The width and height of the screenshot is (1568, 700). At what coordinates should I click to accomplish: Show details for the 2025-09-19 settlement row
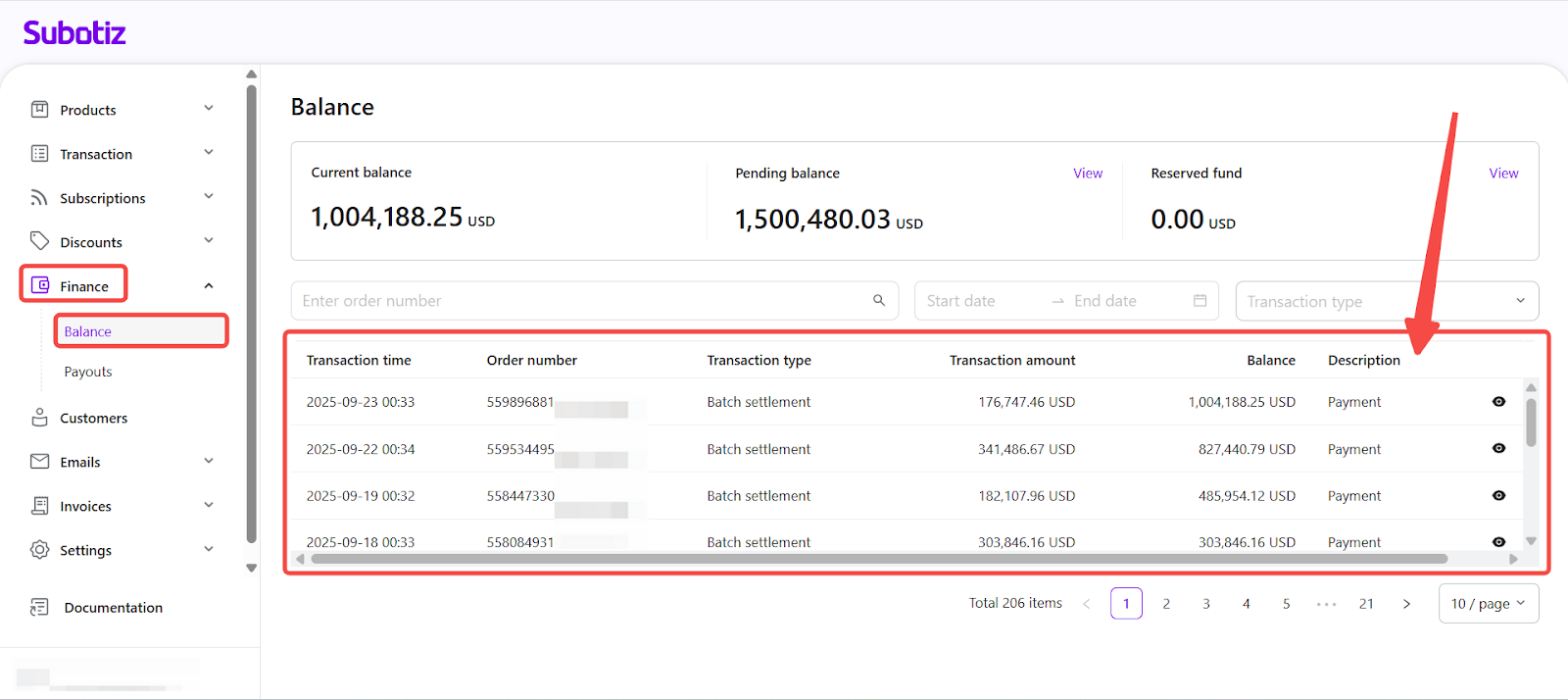(x=1498, y=496)
